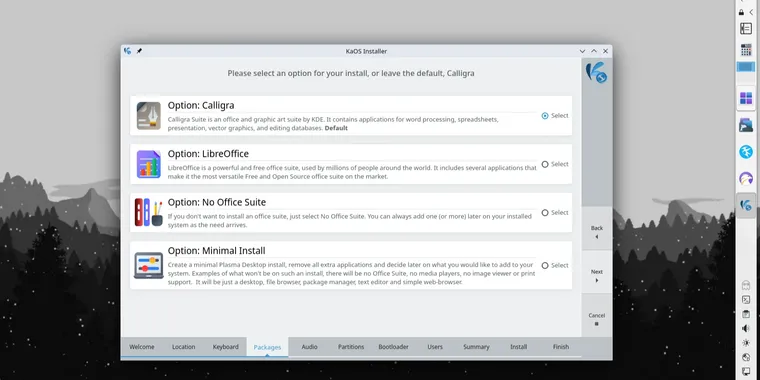Click the KaOS Installer window title text

click(x=366, y=51)
